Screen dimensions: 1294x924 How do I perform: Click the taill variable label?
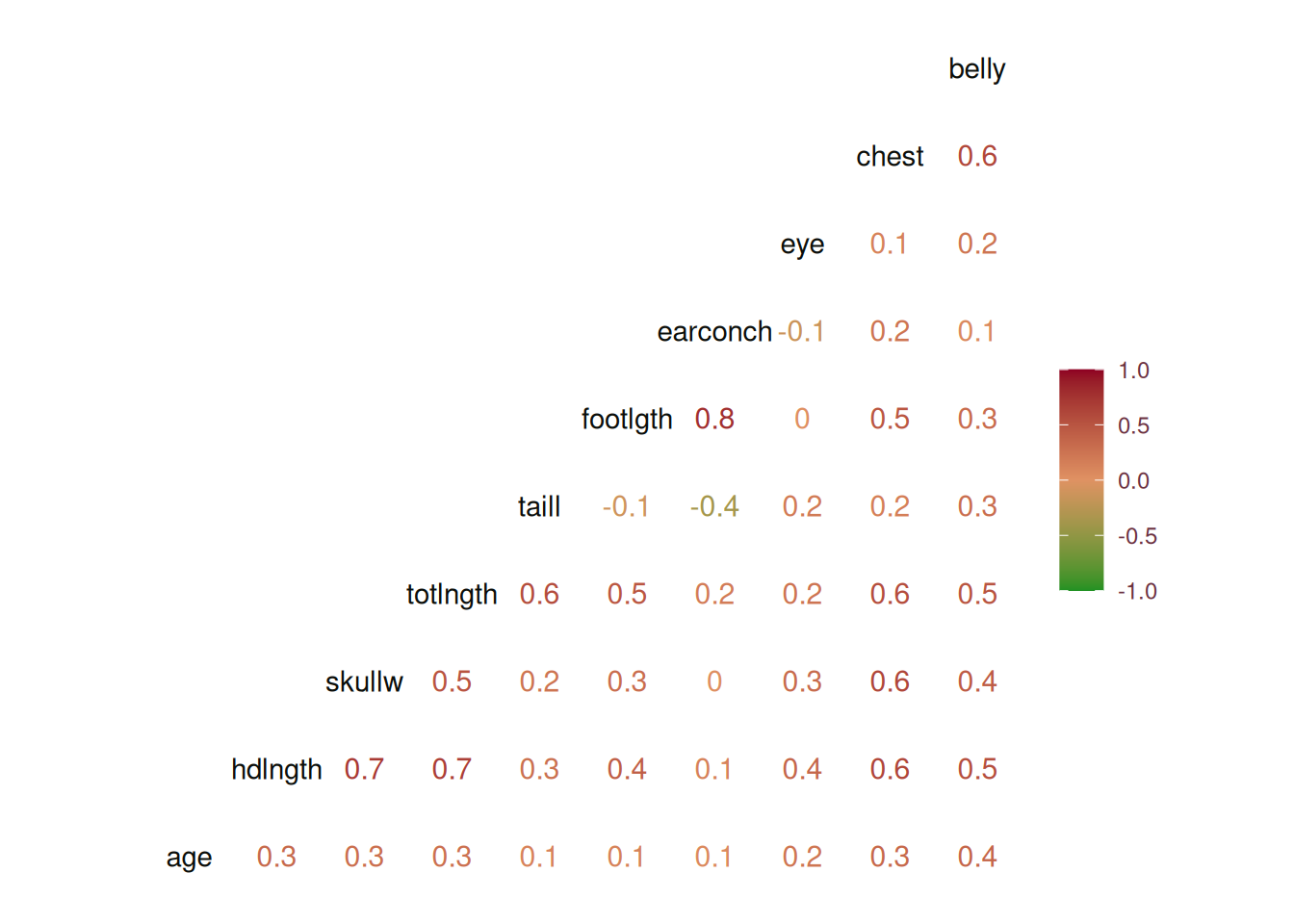(x=539, y=506)
